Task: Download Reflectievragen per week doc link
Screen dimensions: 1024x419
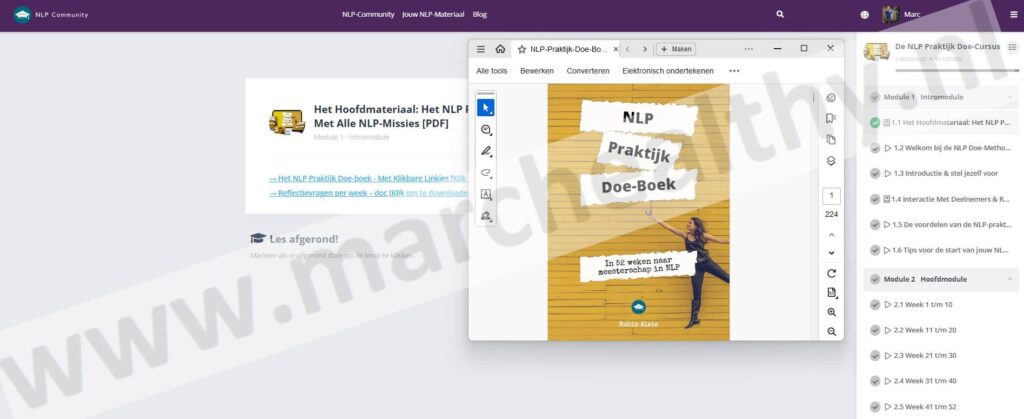Action: [x=368, y=193]
